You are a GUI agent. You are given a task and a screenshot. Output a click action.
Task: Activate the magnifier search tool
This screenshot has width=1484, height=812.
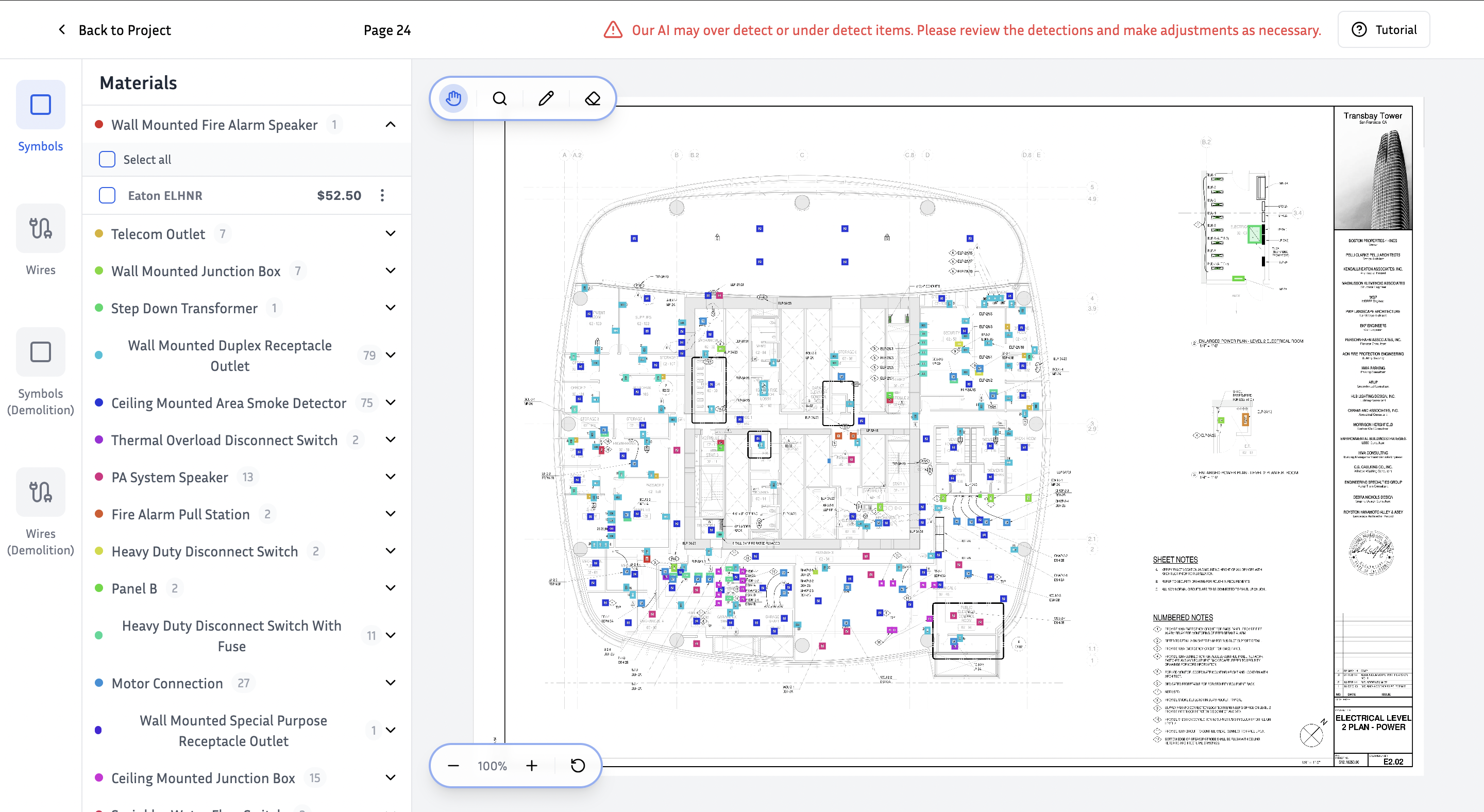point(499,98)
